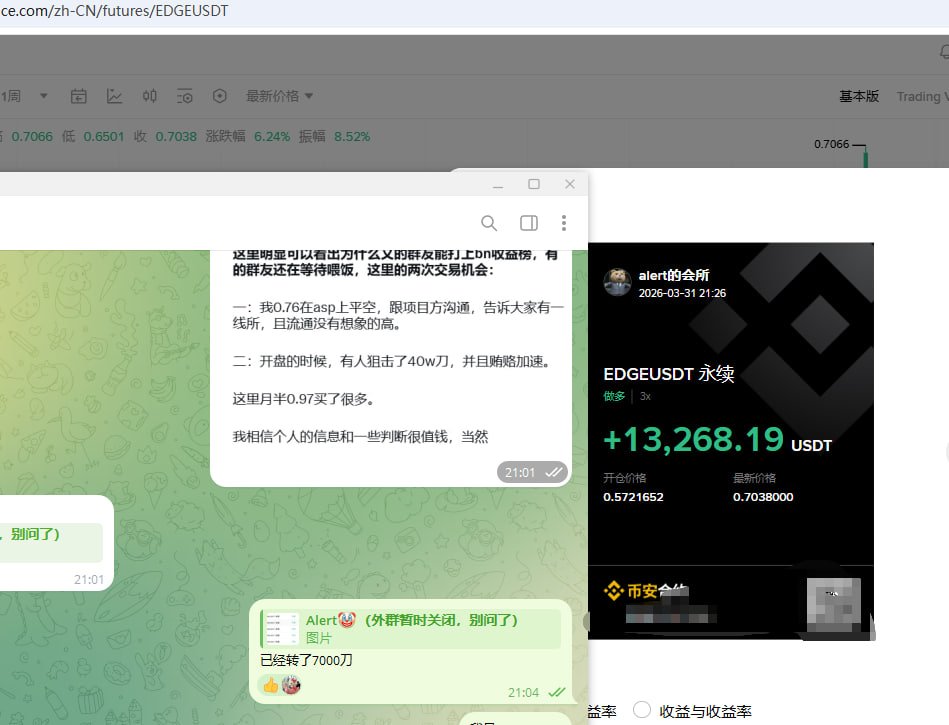The height and width of the screenshot is (725, 949).
Task: Expand 1周 timeframe dropdown arrow
Action: tap(44, 96)
